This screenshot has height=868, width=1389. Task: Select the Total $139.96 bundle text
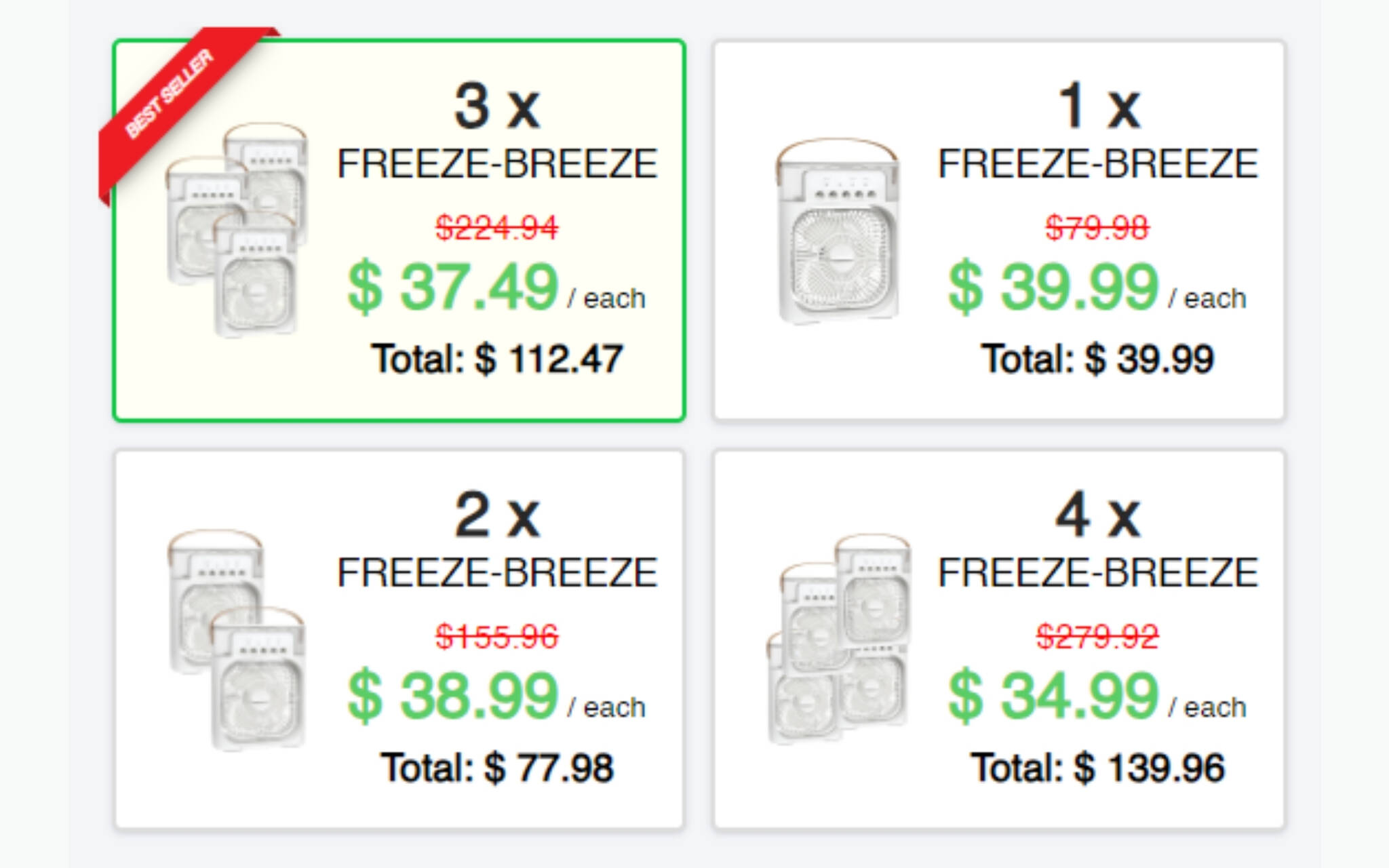point(1097,768)
